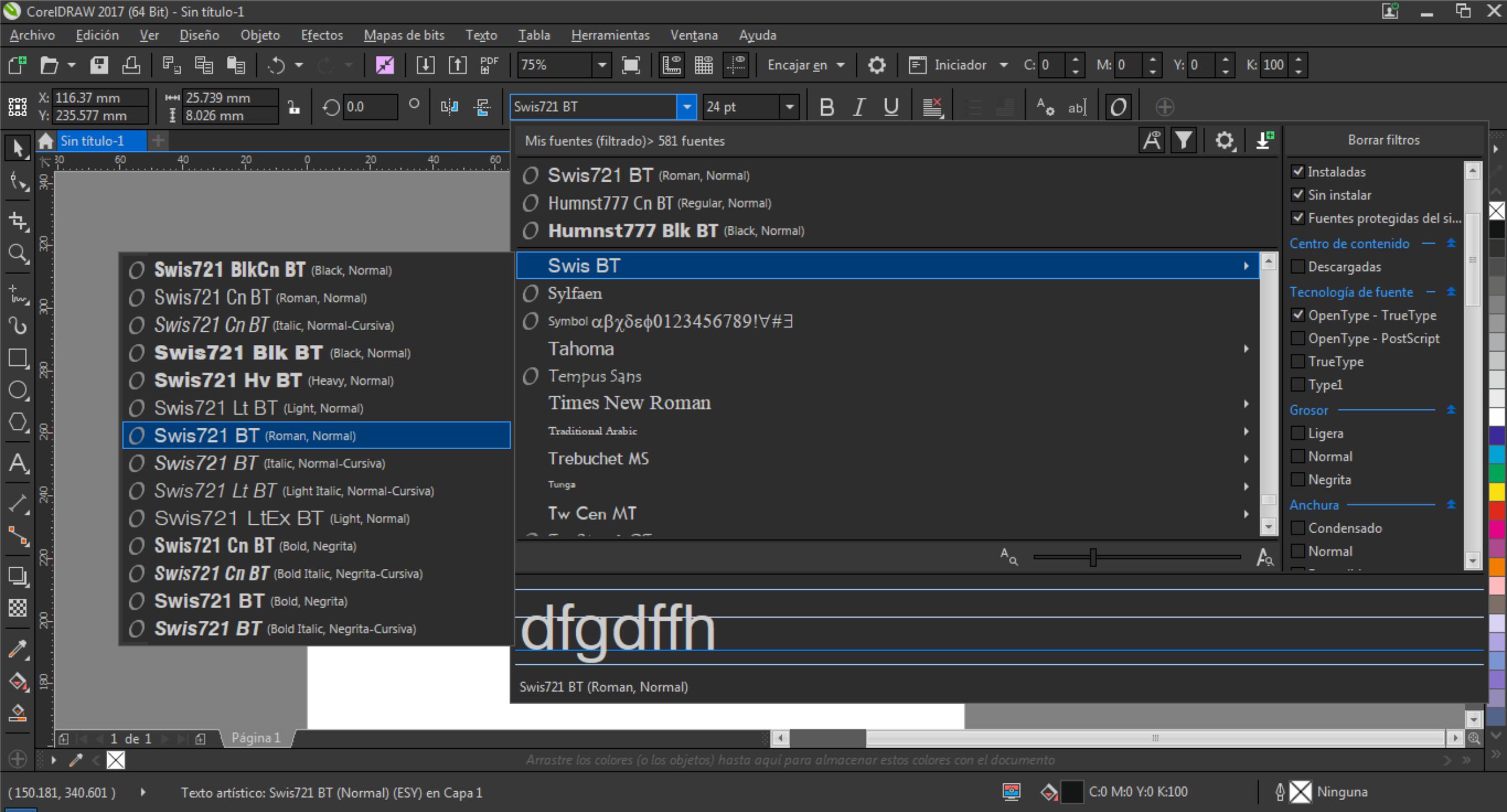The height and width of the screenshot is (812, 1507).
Task: Expand Times New Roman font family
Action: [x=1246, y=404]
